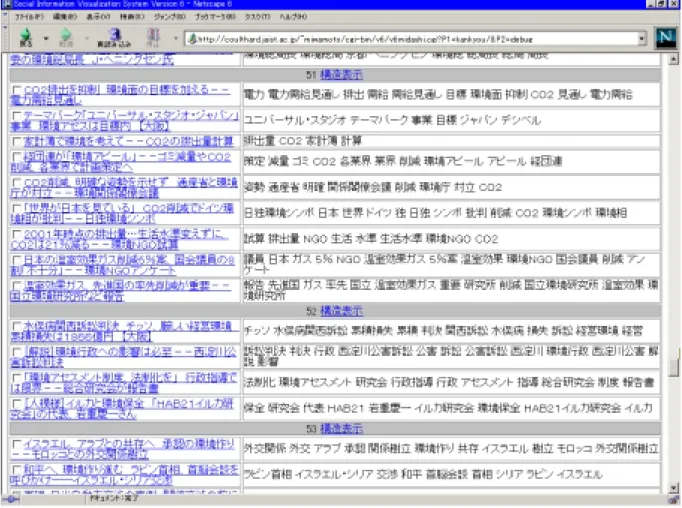Open the [人模様]イルカと環境保全 link

122,408
